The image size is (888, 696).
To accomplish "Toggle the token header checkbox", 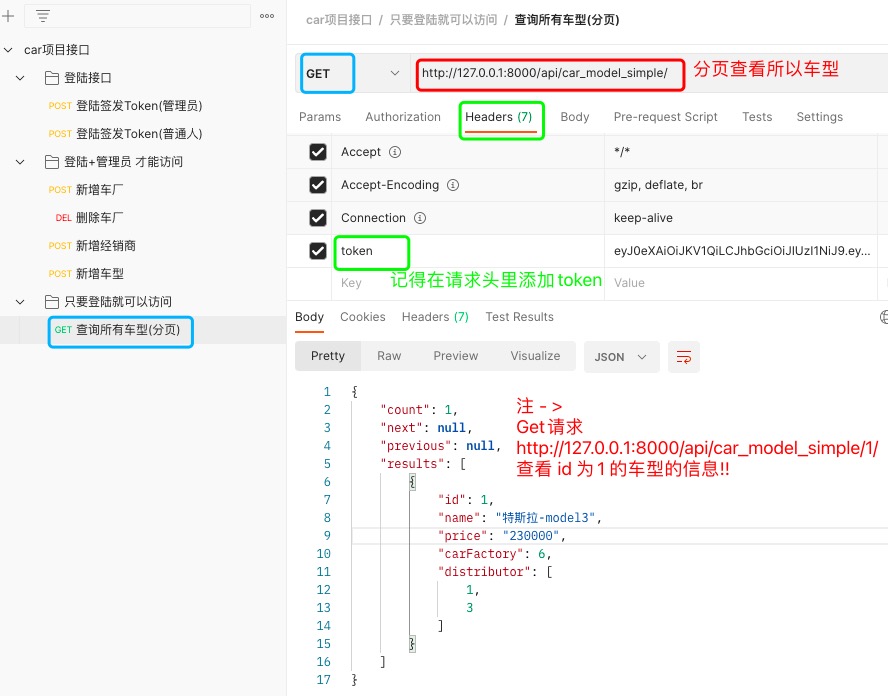I will coord(318,251).
